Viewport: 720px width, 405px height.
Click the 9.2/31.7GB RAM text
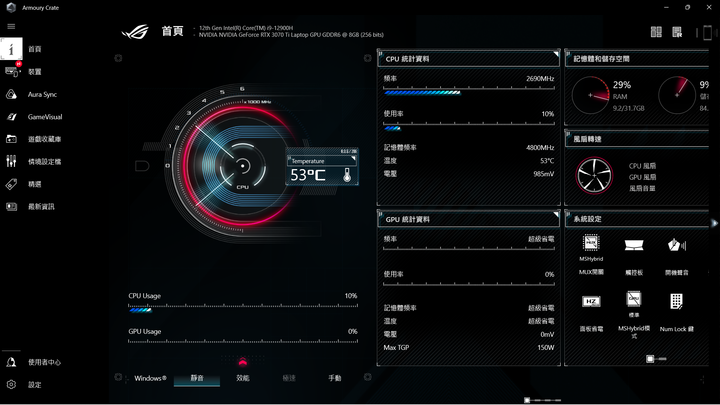tap(629, 108)
